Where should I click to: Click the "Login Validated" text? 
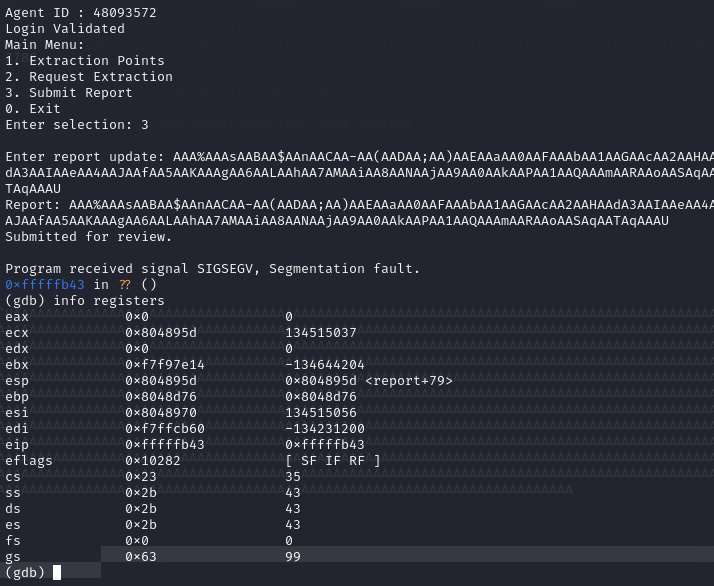(65, 29)
